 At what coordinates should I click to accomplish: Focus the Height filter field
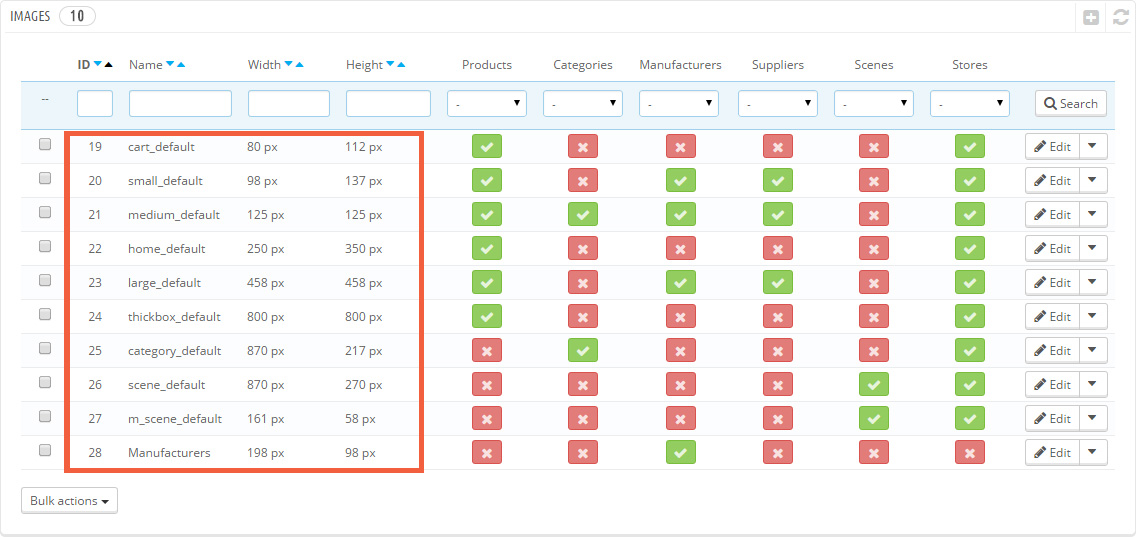pyautogui.click(x=388, y=104)
